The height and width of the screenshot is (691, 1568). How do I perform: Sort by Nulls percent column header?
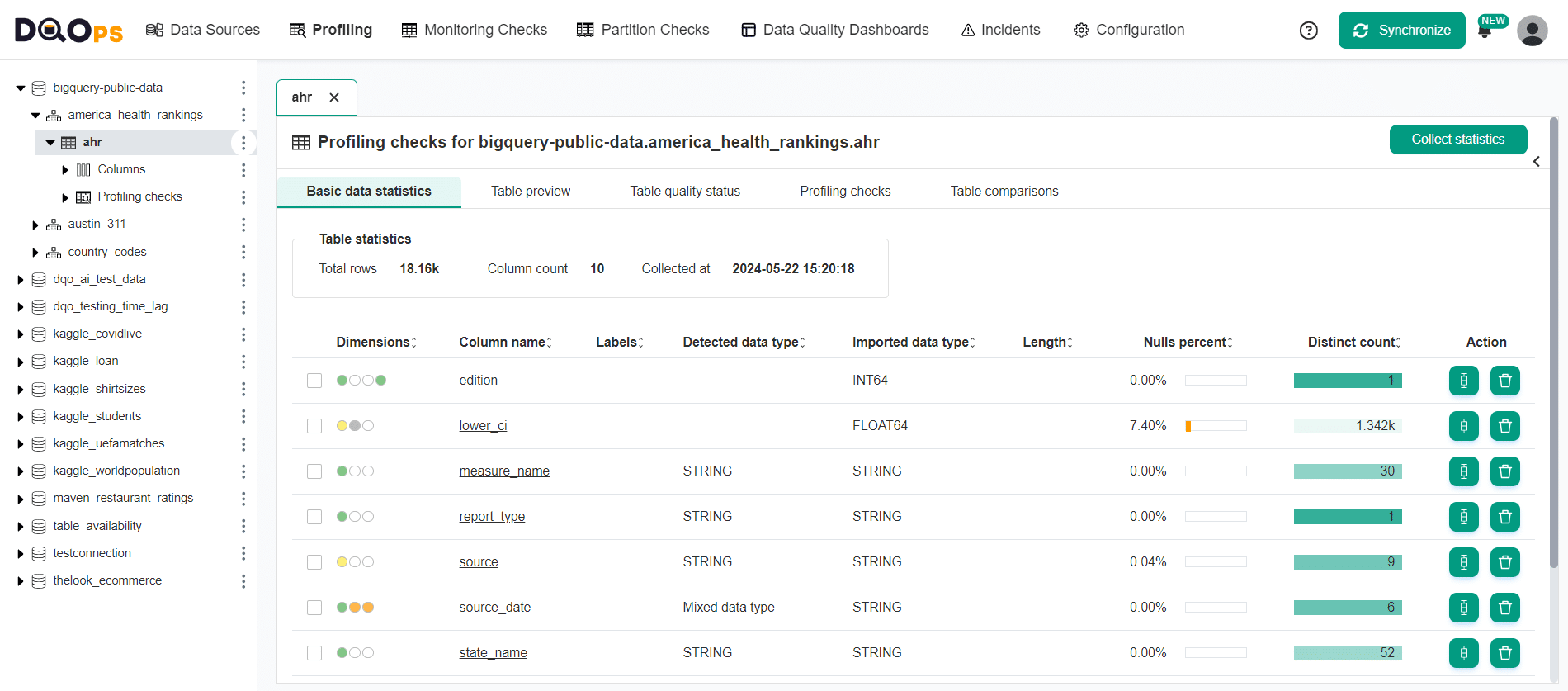(1188, 343)
